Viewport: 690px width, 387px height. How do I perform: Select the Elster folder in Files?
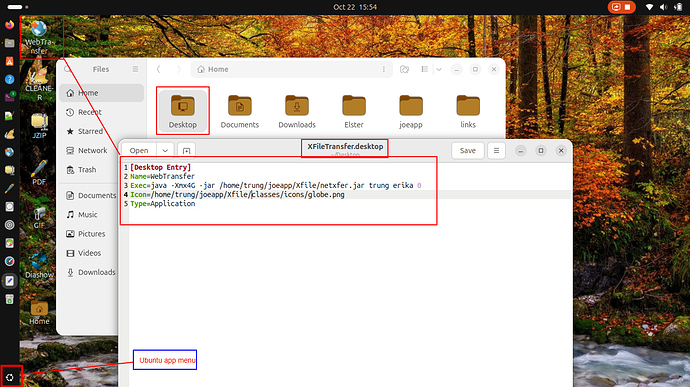click(x=354, y=112)
